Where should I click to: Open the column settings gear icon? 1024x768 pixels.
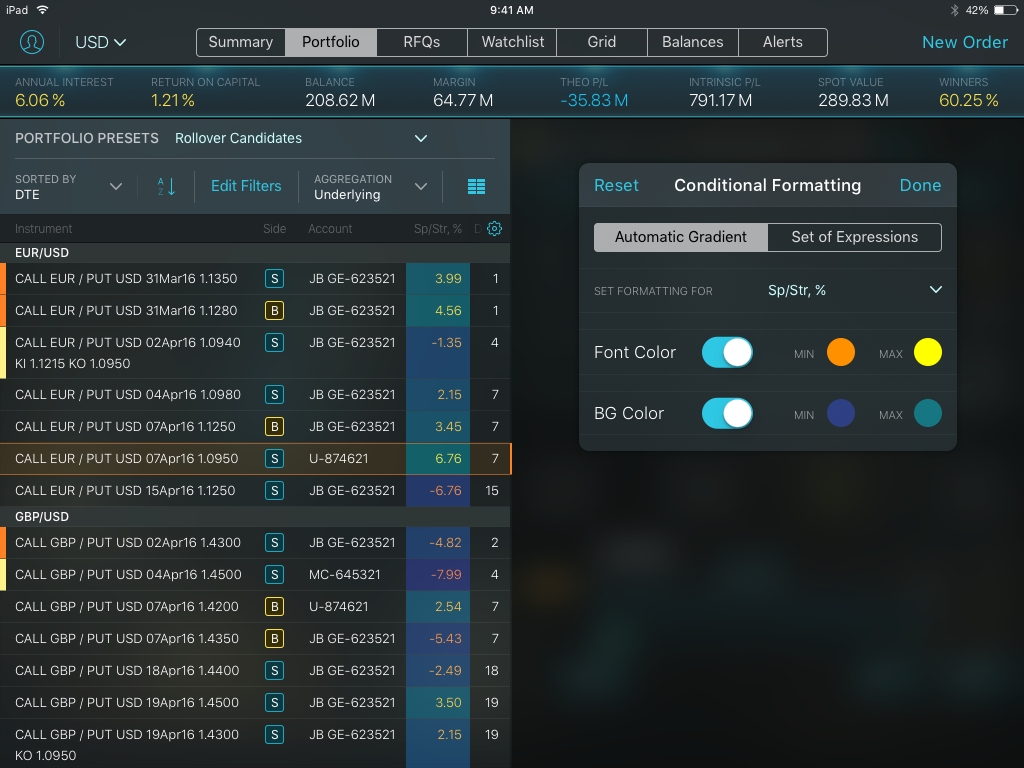click(x=494, y=228)
